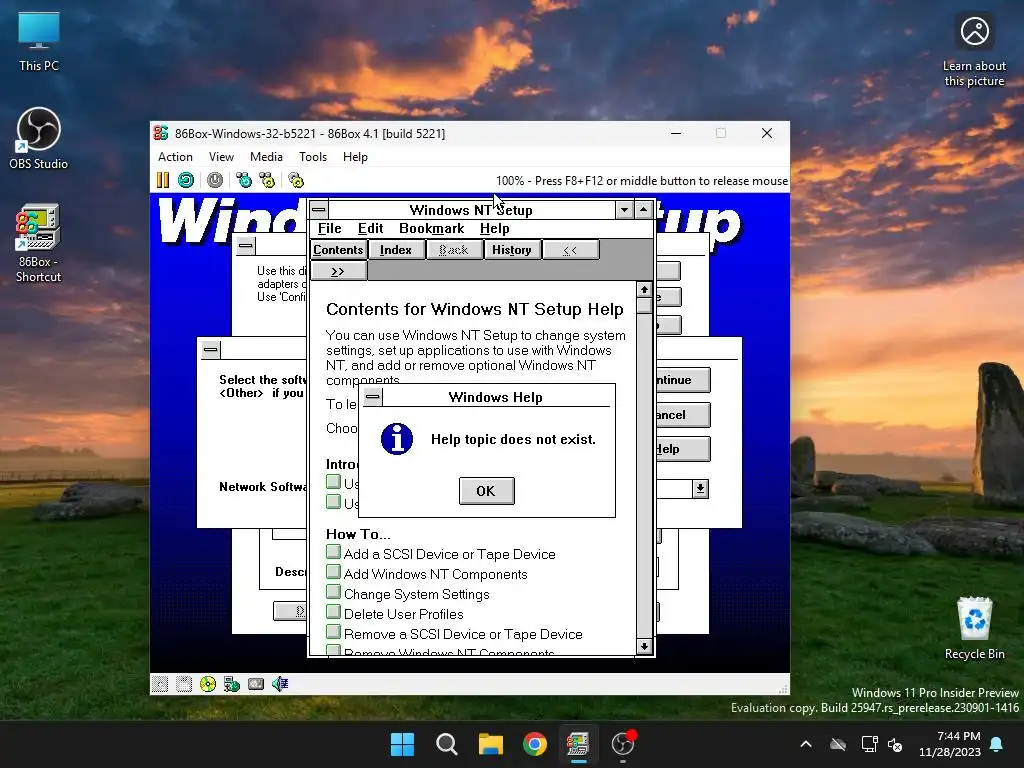Open the 86Box View menu

pyautogui.click(x=221, y=157)
